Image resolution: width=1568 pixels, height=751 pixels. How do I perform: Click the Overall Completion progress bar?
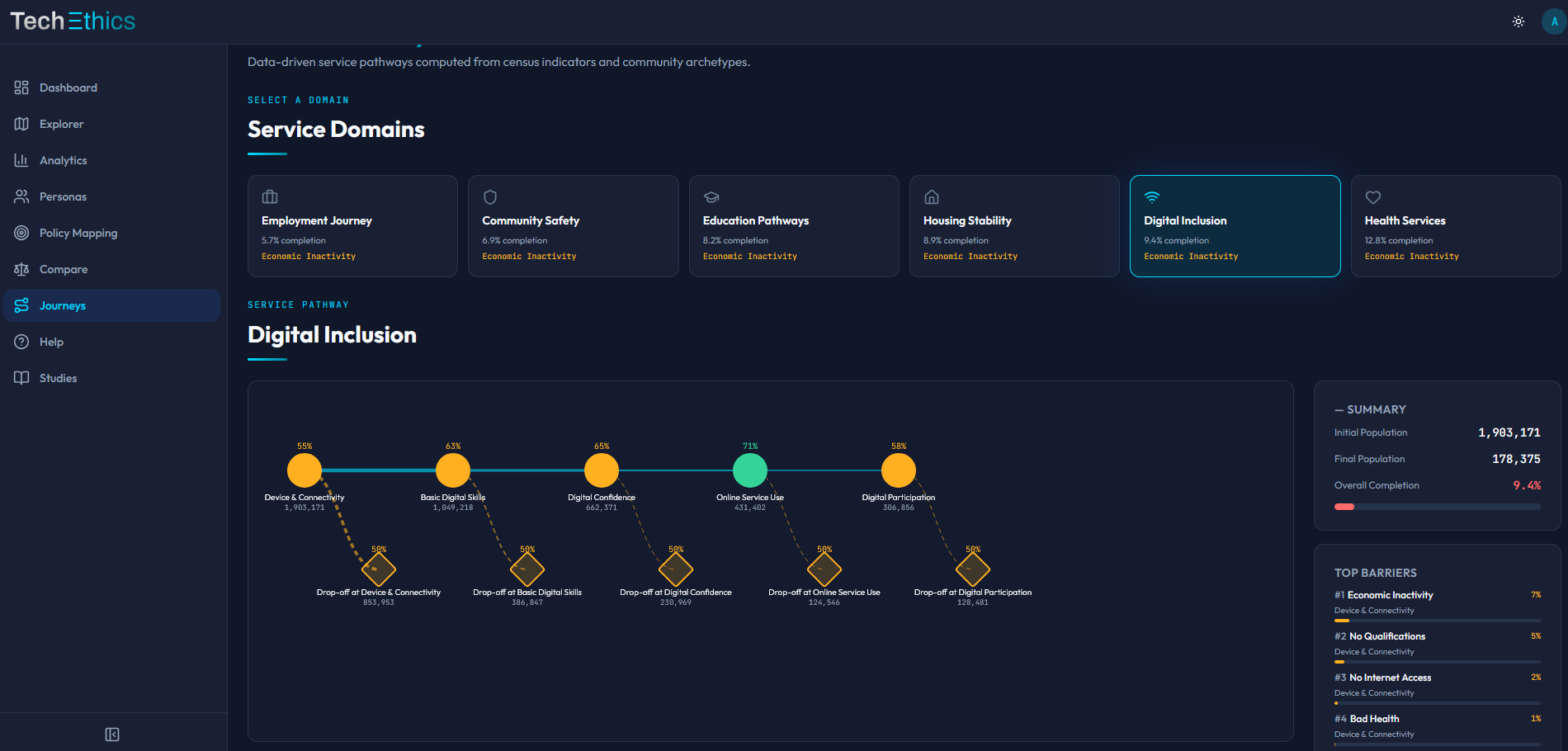point(1436,507)
